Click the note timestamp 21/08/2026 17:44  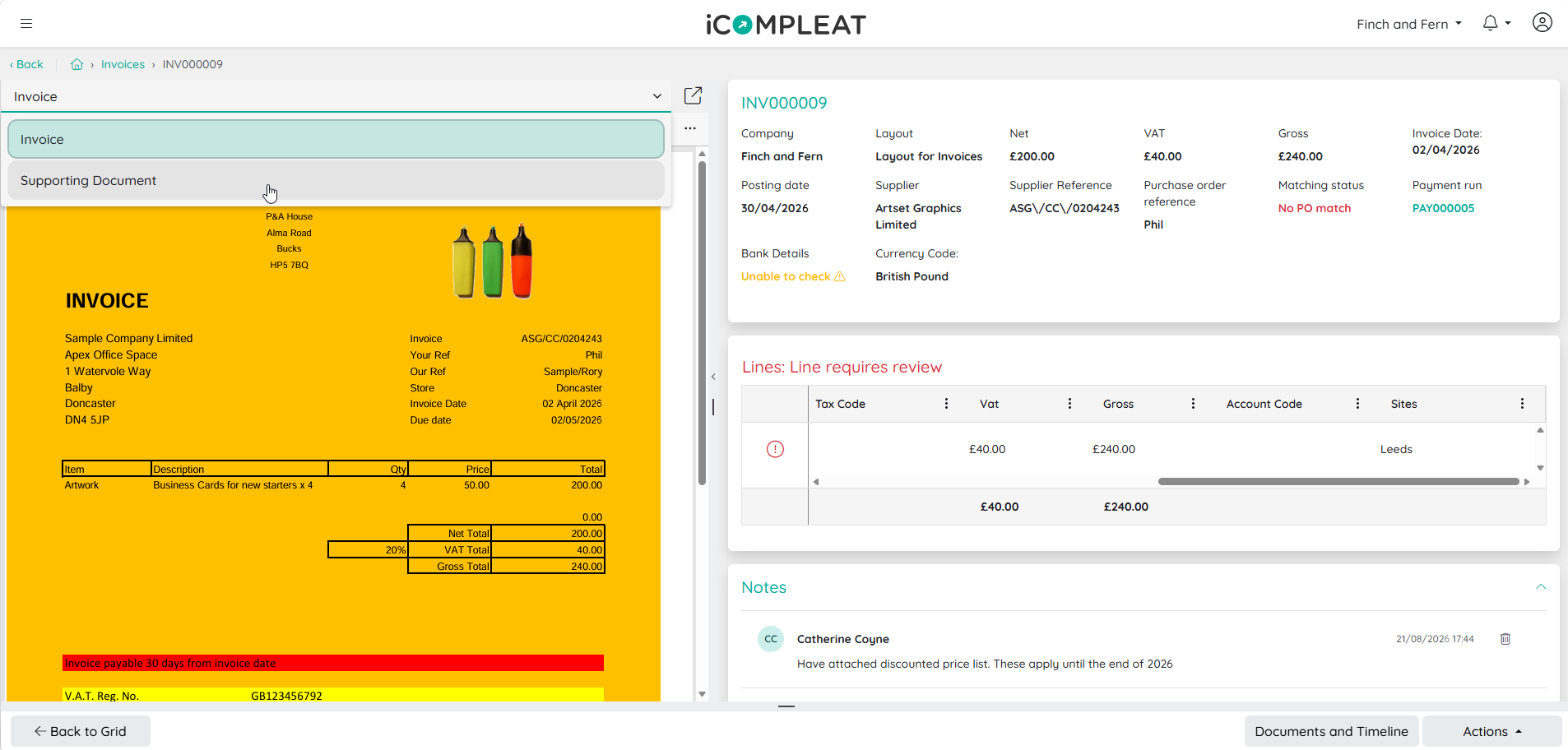click(1435, 639)
